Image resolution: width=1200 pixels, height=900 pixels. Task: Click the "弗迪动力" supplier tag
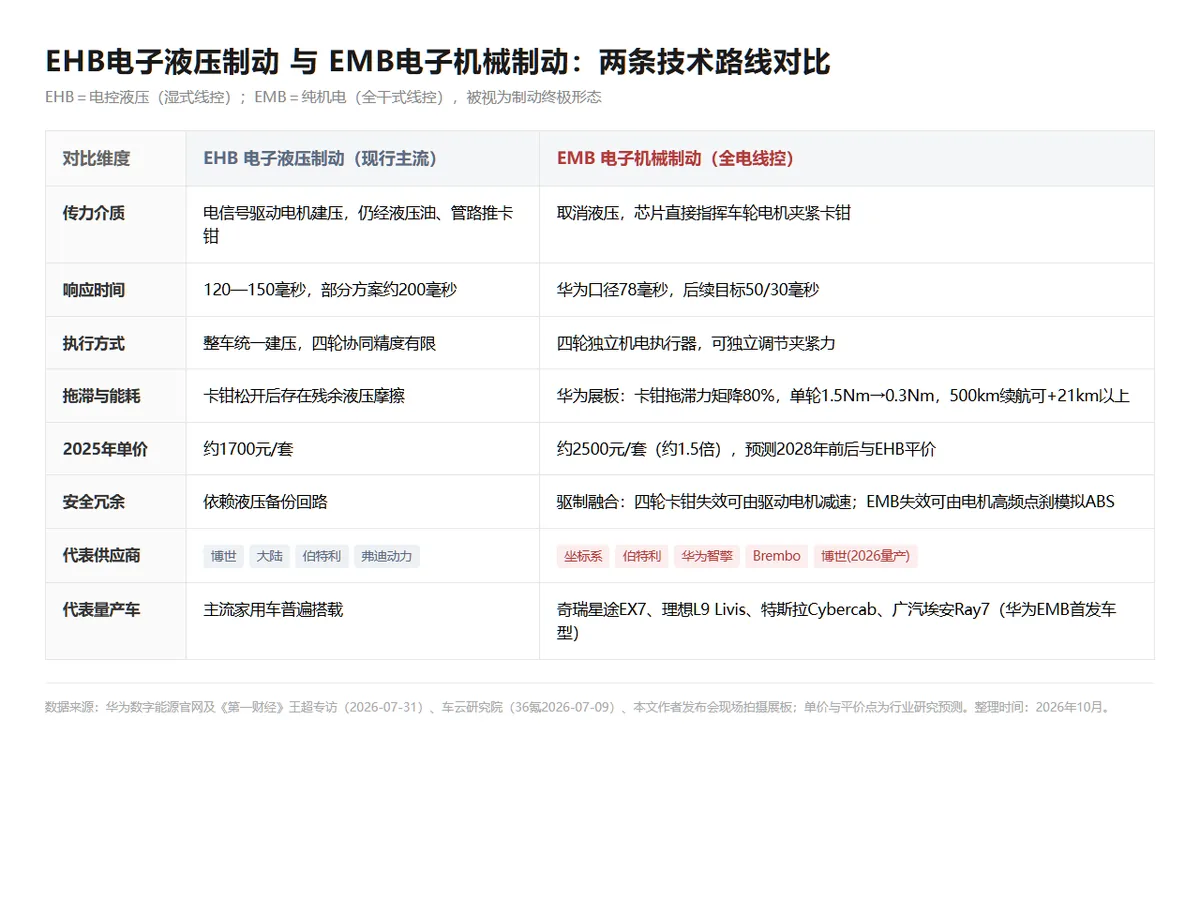click(x=387, y=556)
